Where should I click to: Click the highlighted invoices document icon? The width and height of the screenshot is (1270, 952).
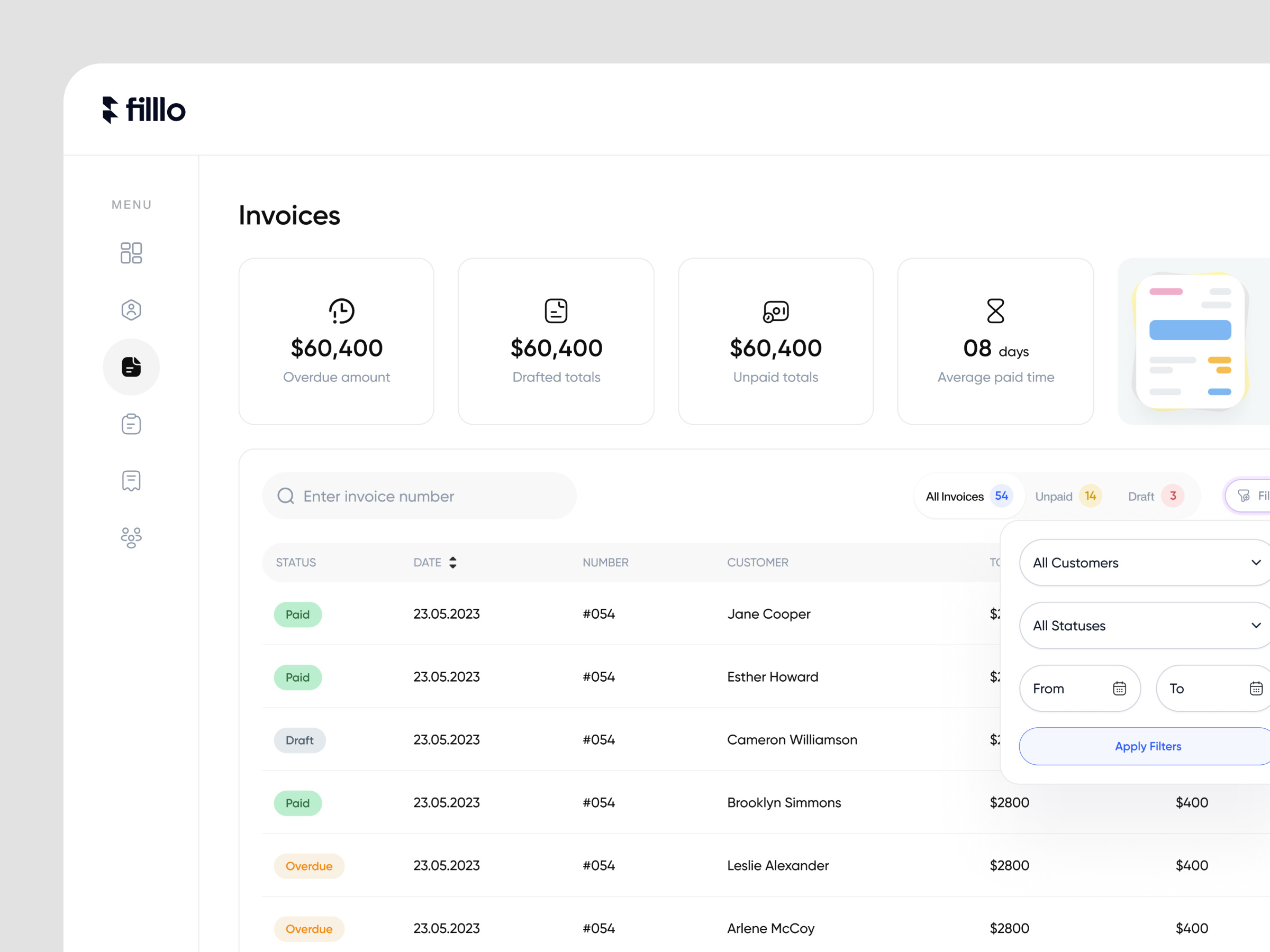tap(131, 367)
